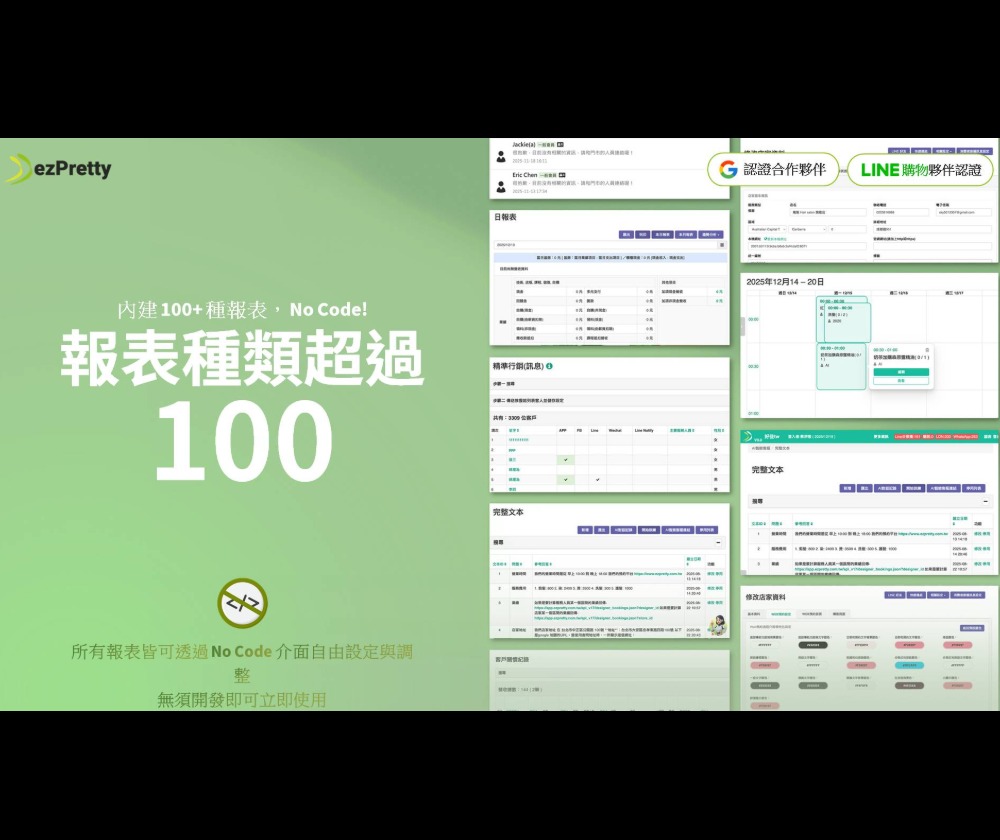The height and width of the screenshot is (840, 1000).
Task: Click the ezPretty logo
Action: pos(59,169)
